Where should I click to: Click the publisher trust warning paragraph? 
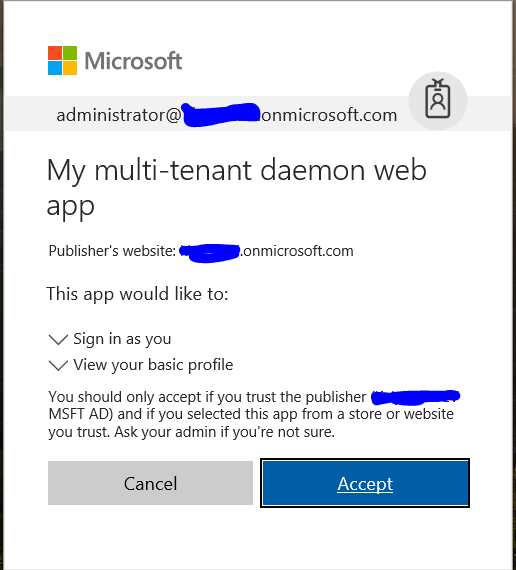[x=254, y=414]
